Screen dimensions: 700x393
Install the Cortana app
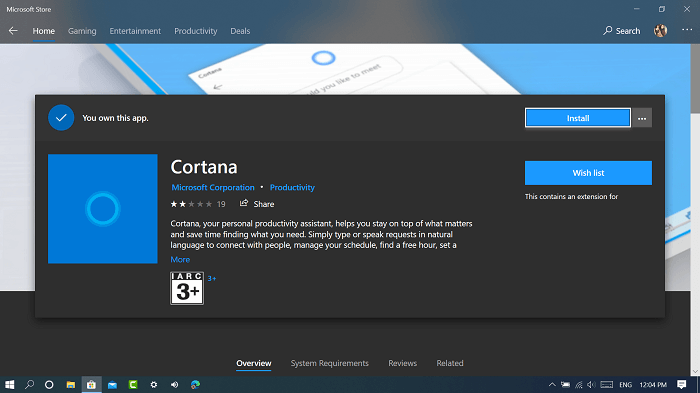(578, 118)
